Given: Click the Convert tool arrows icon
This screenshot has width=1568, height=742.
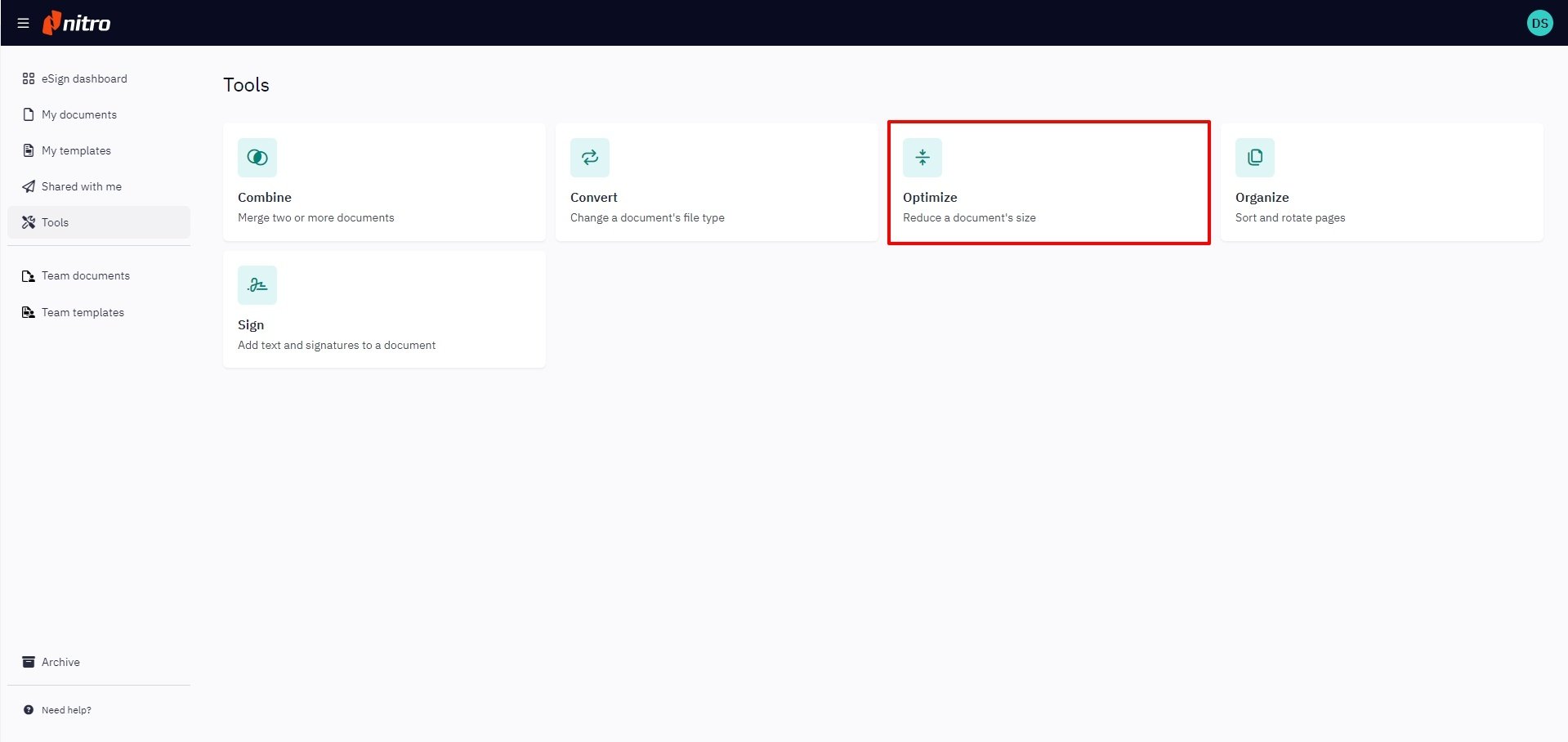Looking at the screenshot, I should pos(590,158).
